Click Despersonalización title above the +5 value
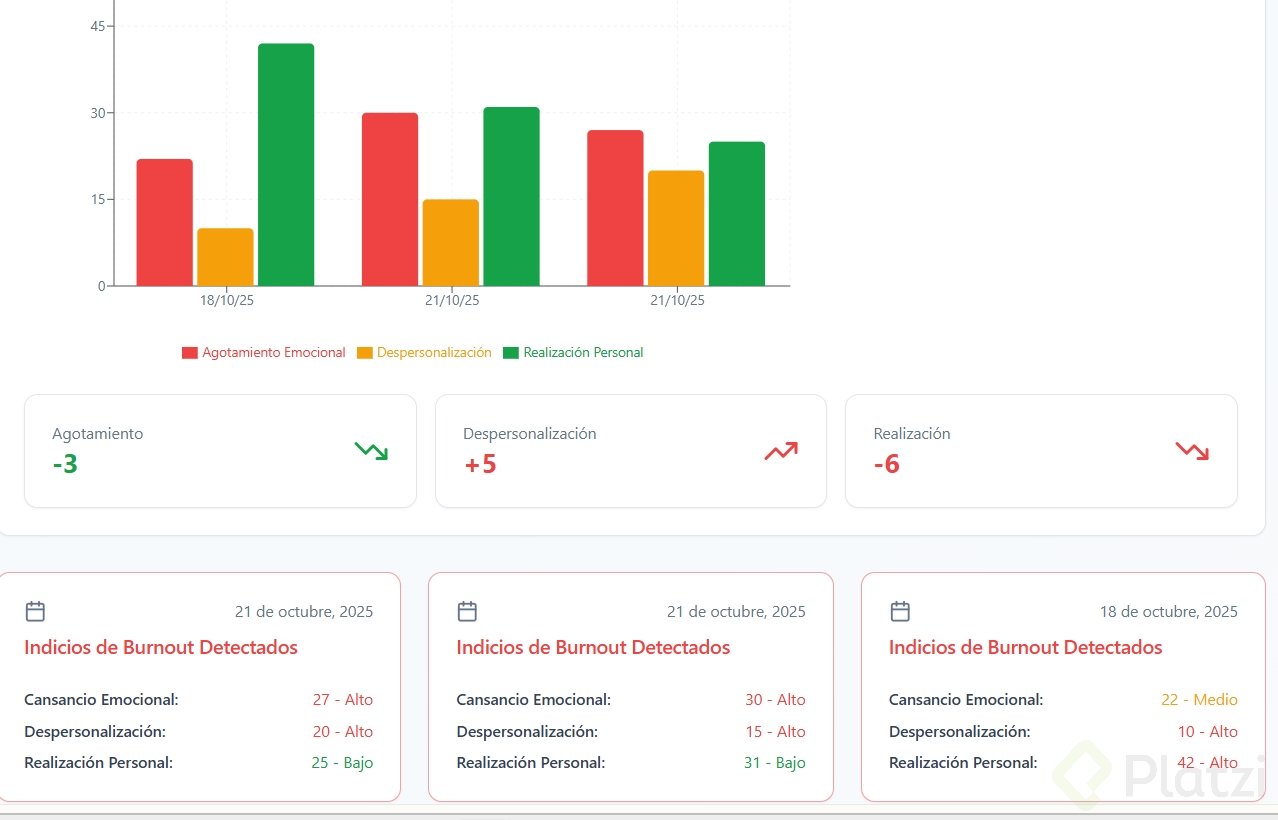The image size is (1278, 820). point(530,434)
